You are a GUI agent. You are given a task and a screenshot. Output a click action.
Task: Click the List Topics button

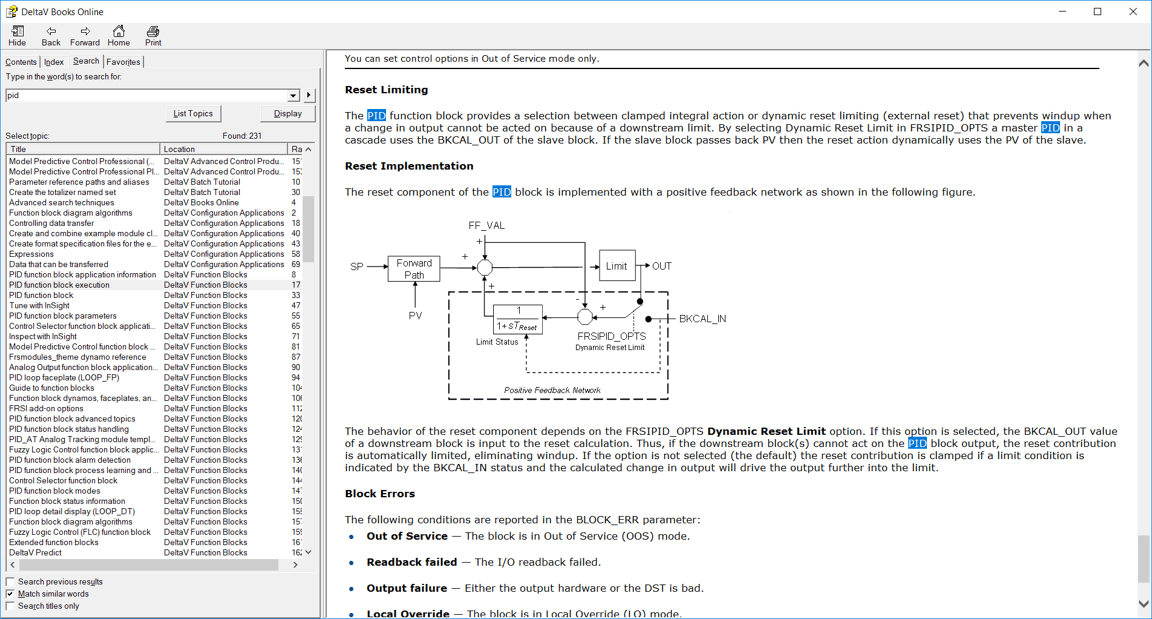pyautogui.click(x=192, y=114)
